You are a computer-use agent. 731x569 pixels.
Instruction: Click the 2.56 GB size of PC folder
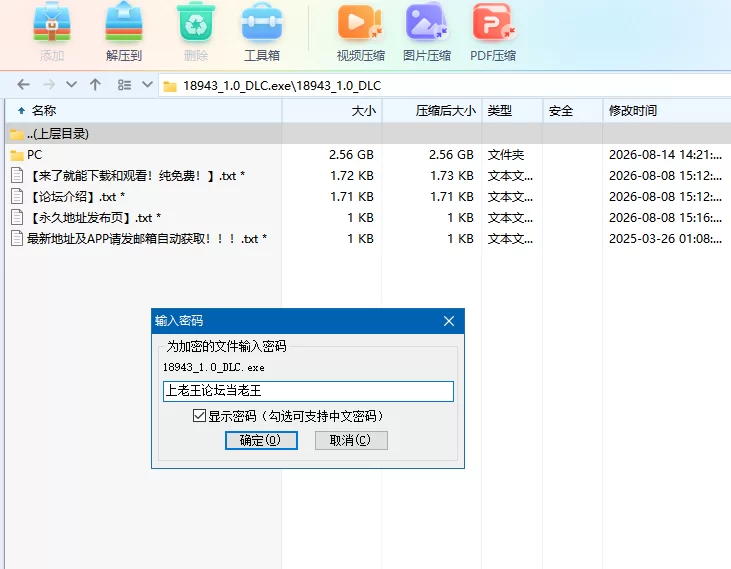coord(351,155)
